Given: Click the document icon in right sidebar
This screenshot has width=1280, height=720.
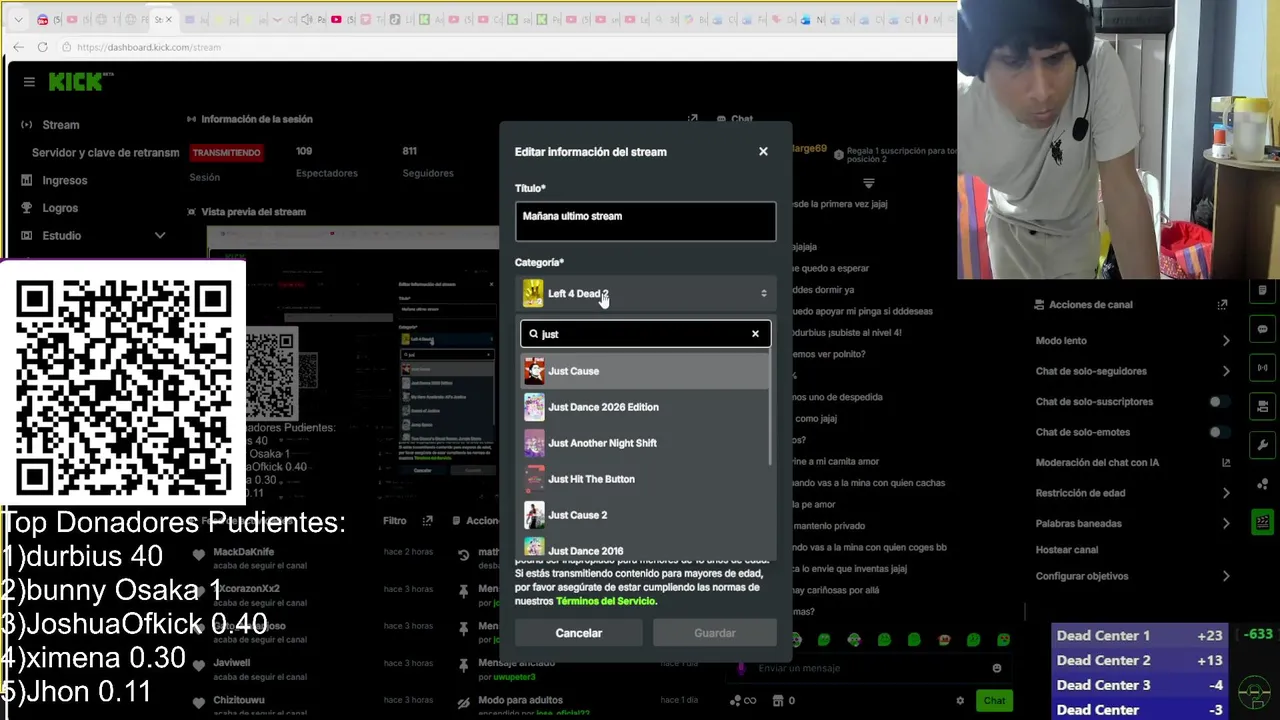Looking at the screenshot, I should pos(1262,290).
